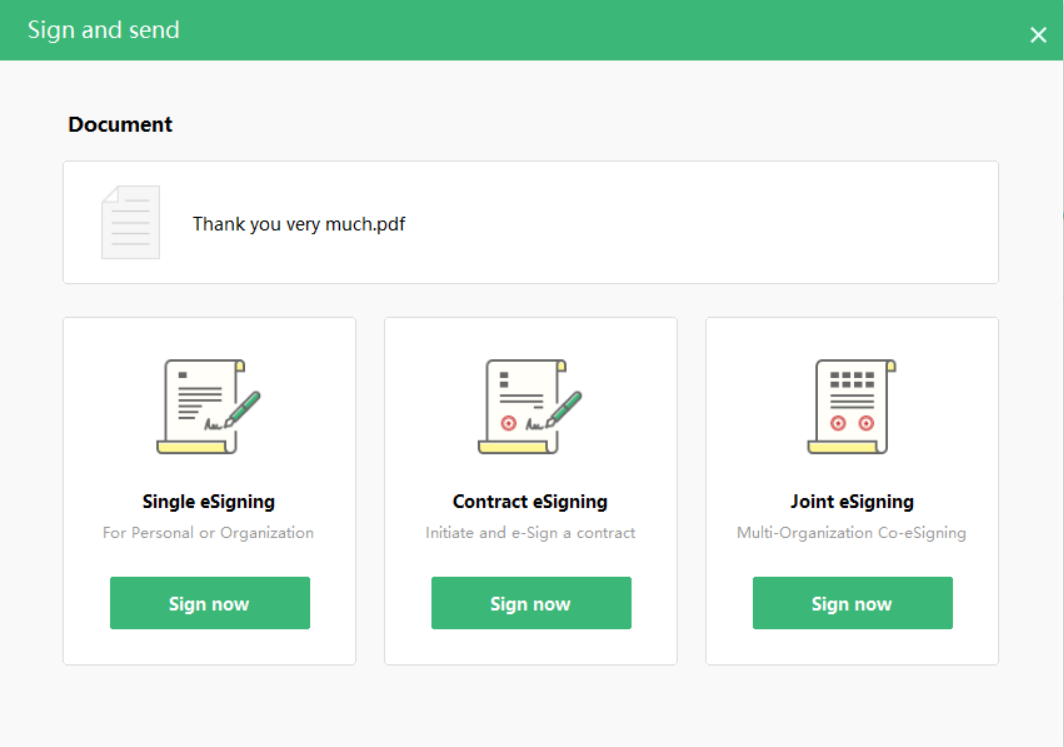
Task: Click the Single eSigning illustration icon
Action: [x=208, y=406]
